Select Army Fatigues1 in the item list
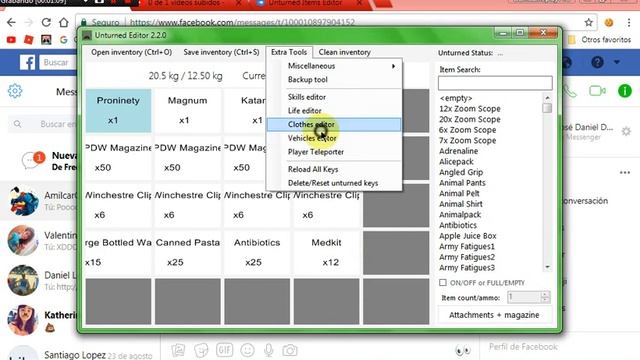Screen dimensions: 640x360 click(x=467, y=247)
